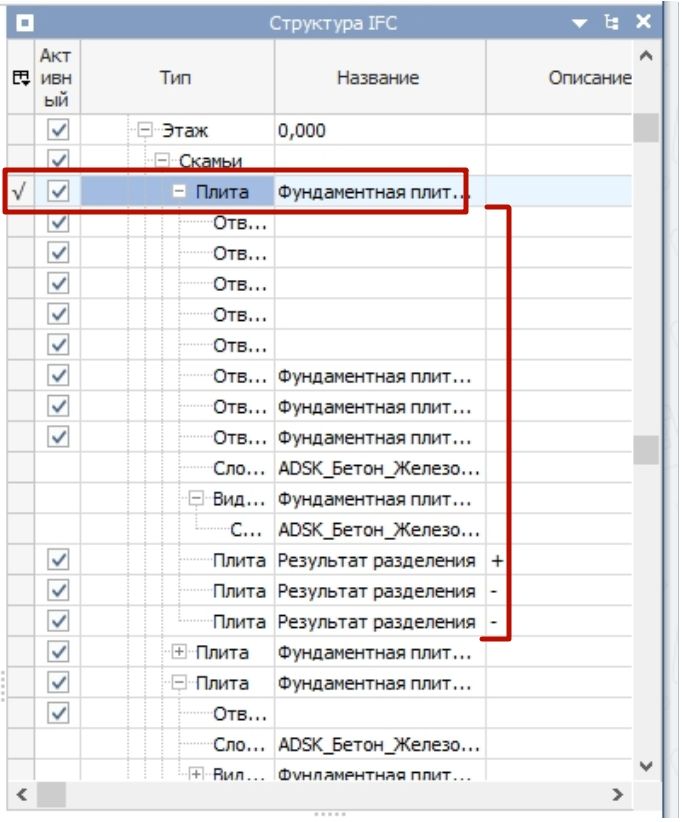Toggle the Активный checkbox in the Скамьи row

point(58,160)
